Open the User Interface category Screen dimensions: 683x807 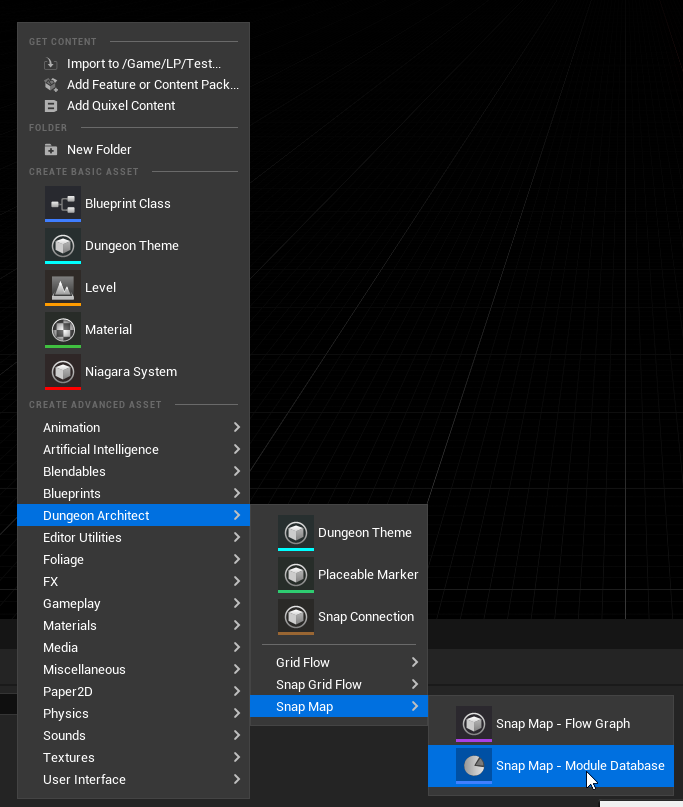click(x=133, y=779)
